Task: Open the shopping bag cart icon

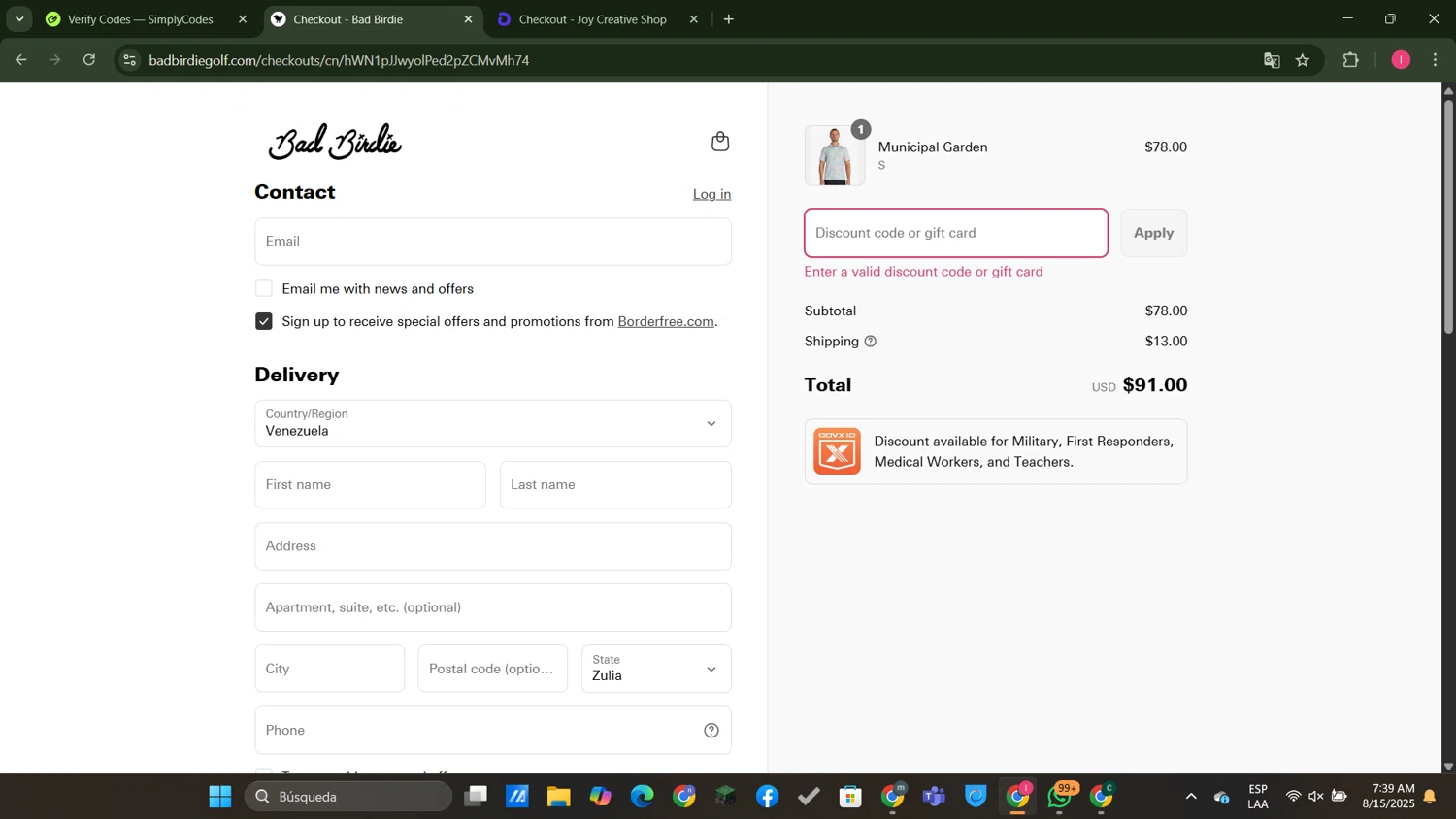Action: 720,142
